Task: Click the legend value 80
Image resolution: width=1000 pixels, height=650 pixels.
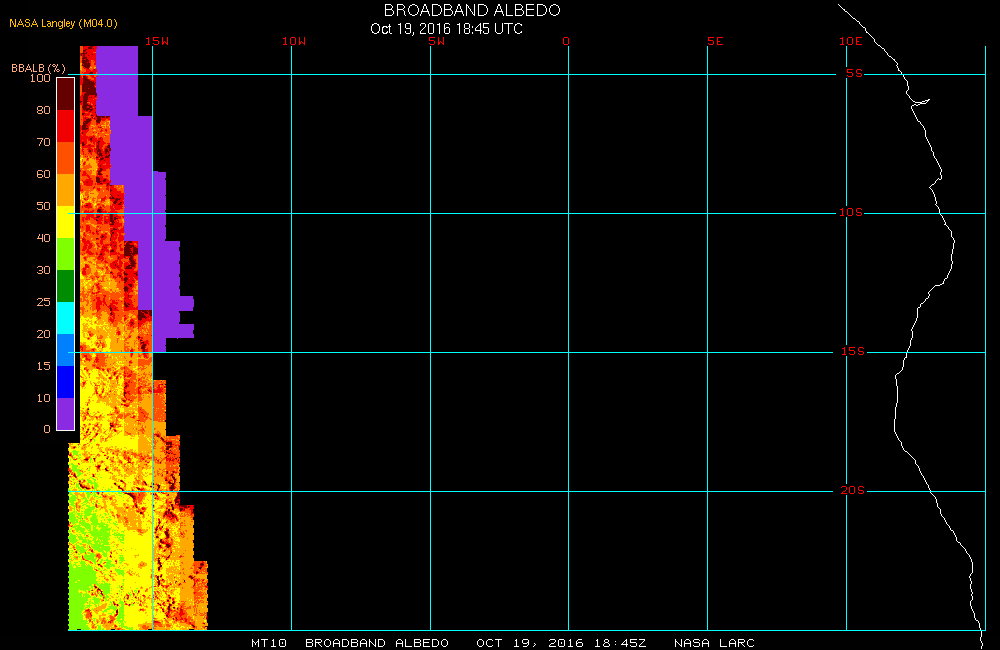Action: [x=43, y=110]
